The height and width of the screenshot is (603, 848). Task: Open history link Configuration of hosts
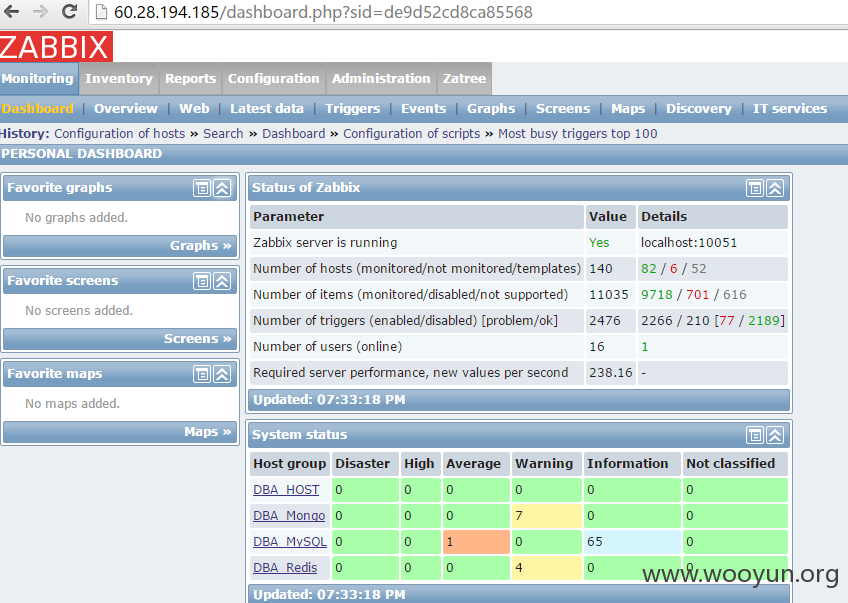click(120, 134)
